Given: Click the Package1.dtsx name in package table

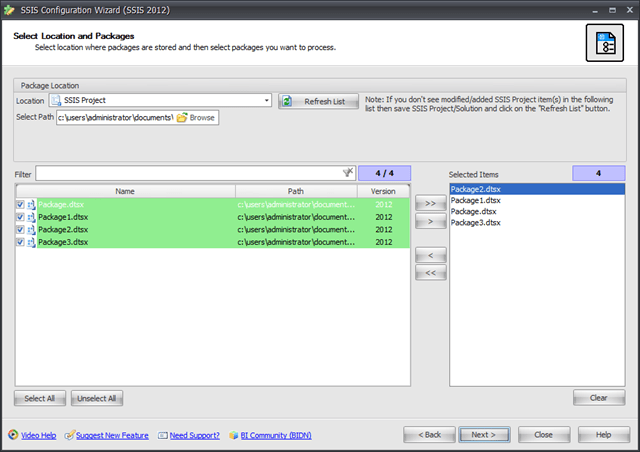Looking at the screenshot, I should tap(63, 217).
